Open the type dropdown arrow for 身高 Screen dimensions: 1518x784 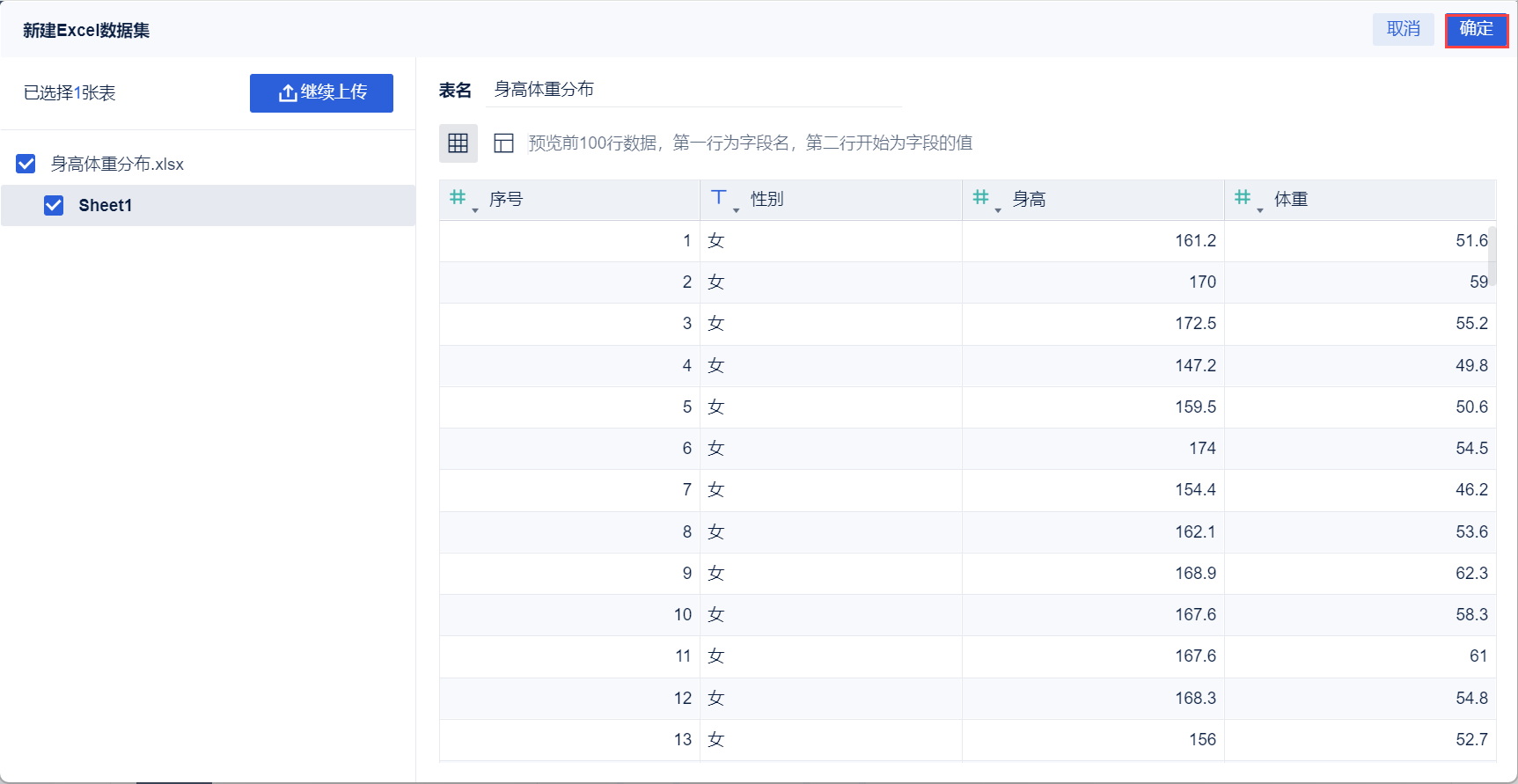[998, 210]
